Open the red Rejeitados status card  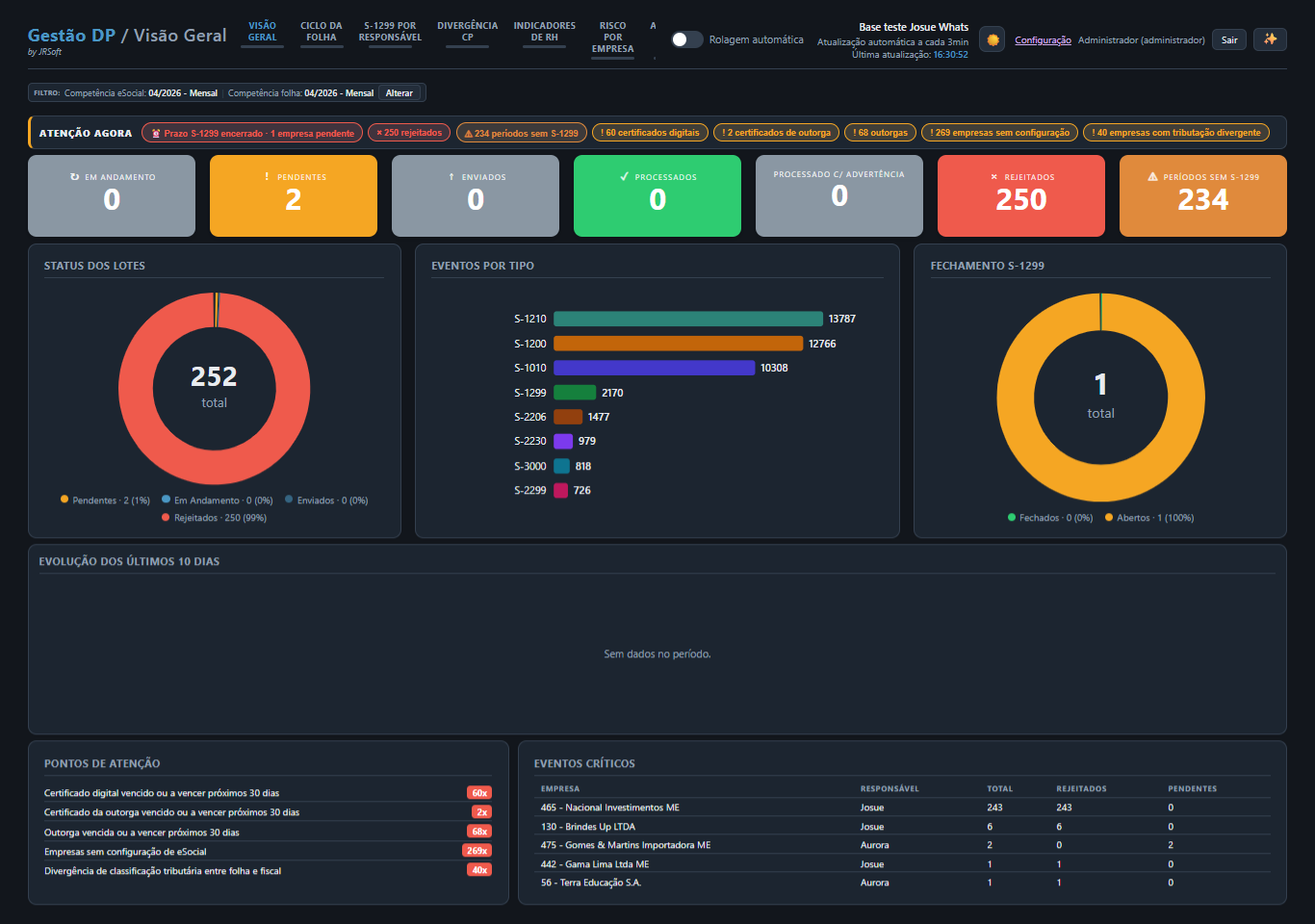coord(1021,195)
